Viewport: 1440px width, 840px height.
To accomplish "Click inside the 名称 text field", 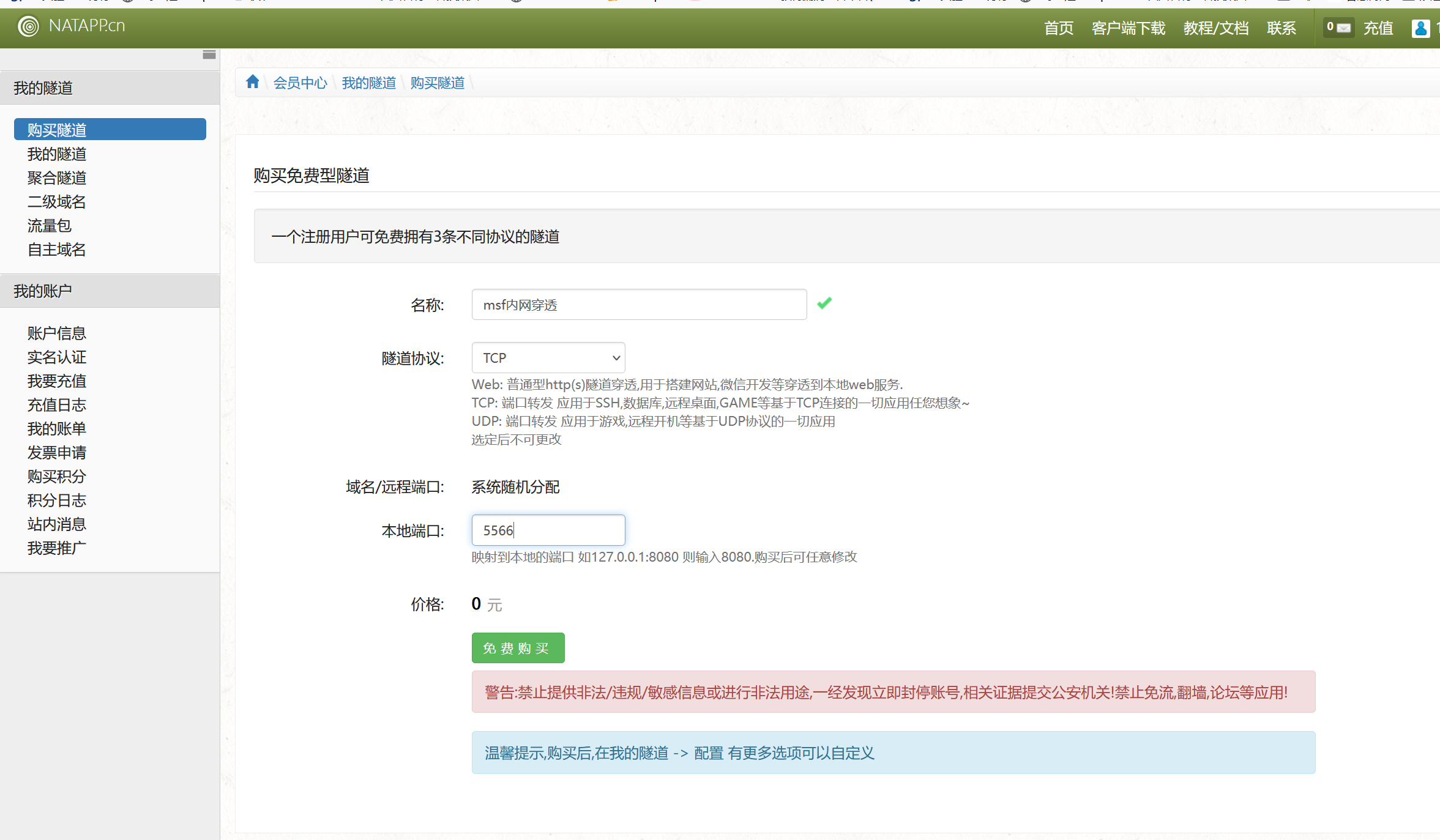I will click(639, 305).
